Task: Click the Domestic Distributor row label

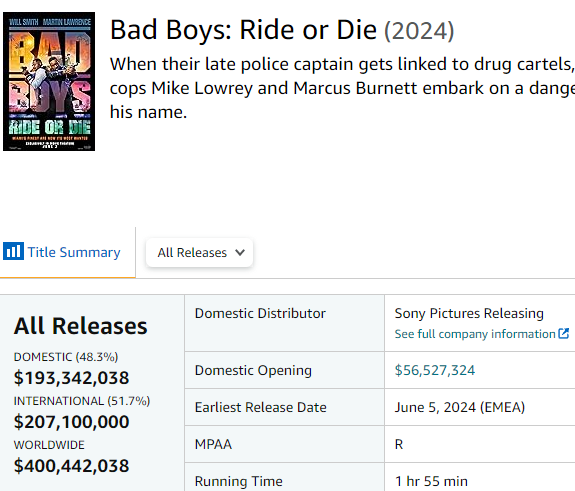Action: [x=260, y=314]
